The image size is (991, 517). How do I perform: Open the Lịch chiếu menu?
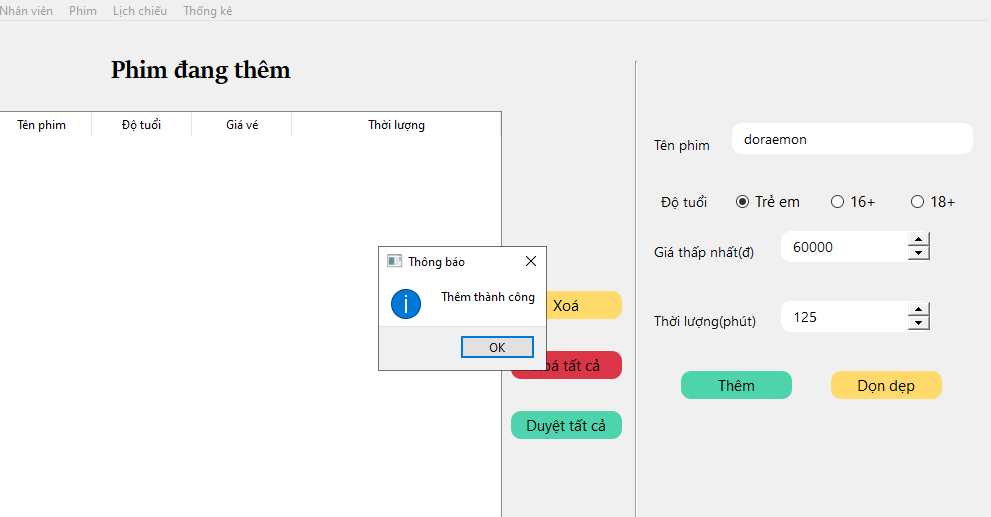point(140,11)
